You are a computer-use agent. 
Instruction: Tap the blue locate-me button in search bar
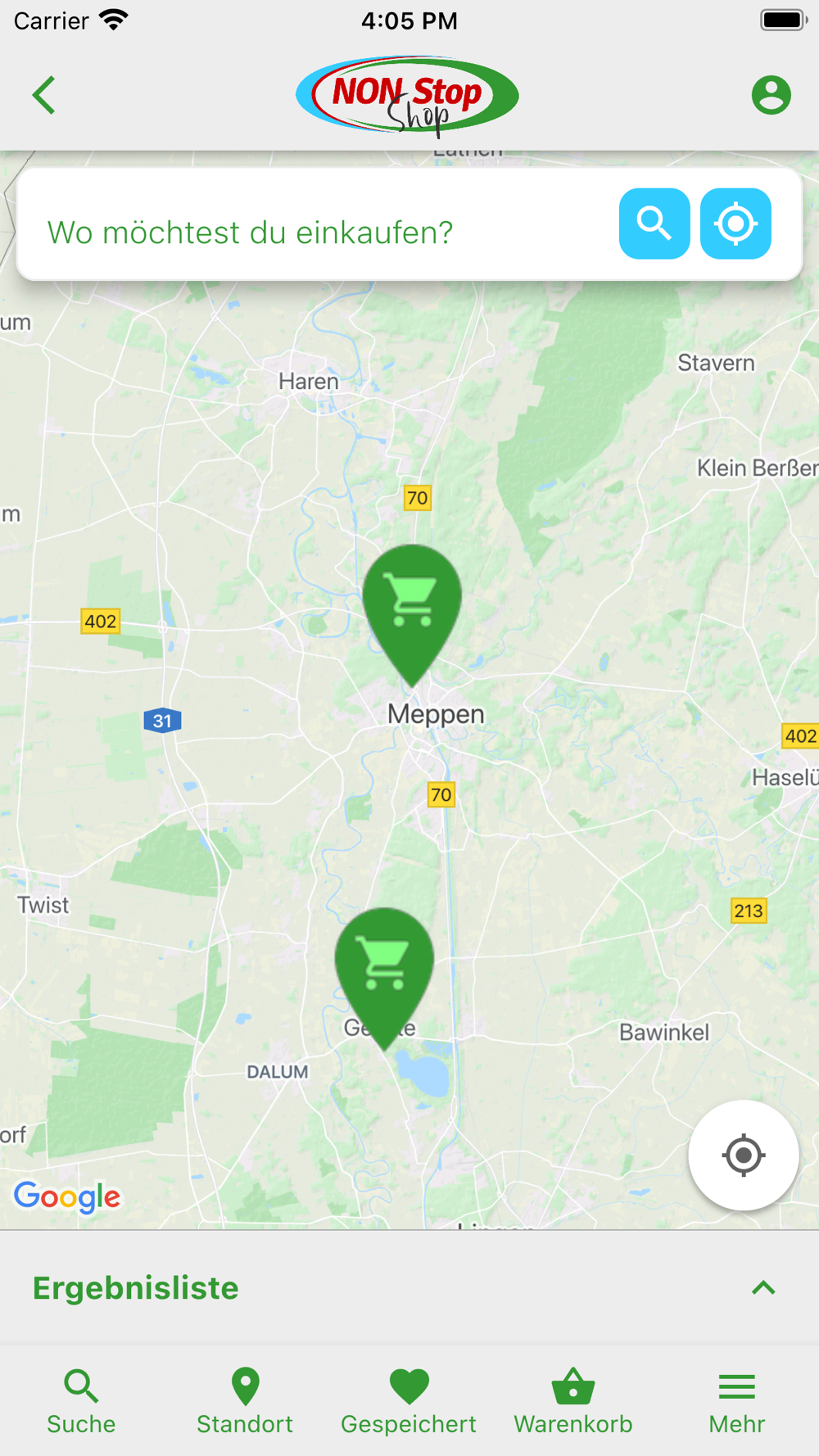(x=735, y=224)
